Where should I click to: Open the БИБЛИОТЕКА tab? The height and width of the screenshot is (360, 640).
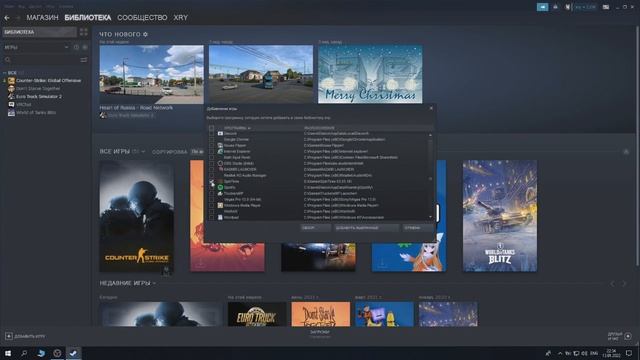88,18
